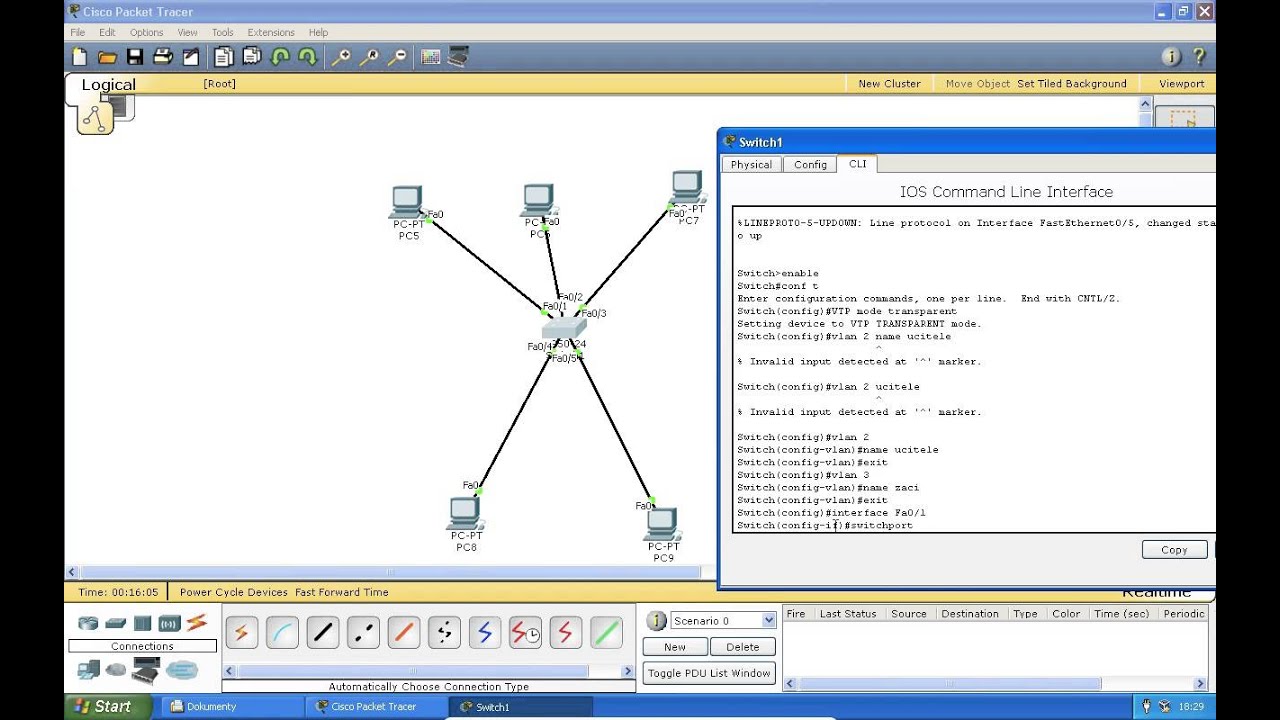Click the Viewport button
The width and height of the screenshot is (1280, 720).
tap(1182, 84)
